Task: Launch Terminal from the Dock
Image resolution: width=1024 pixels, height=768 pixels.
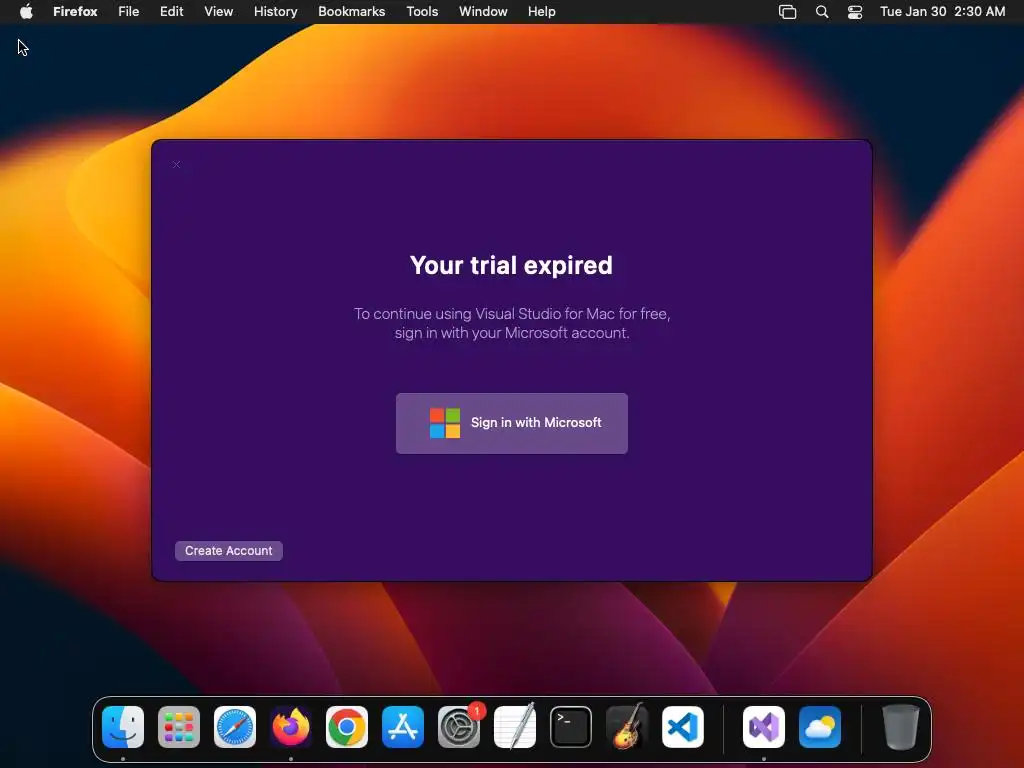Action: pos(571,727)
